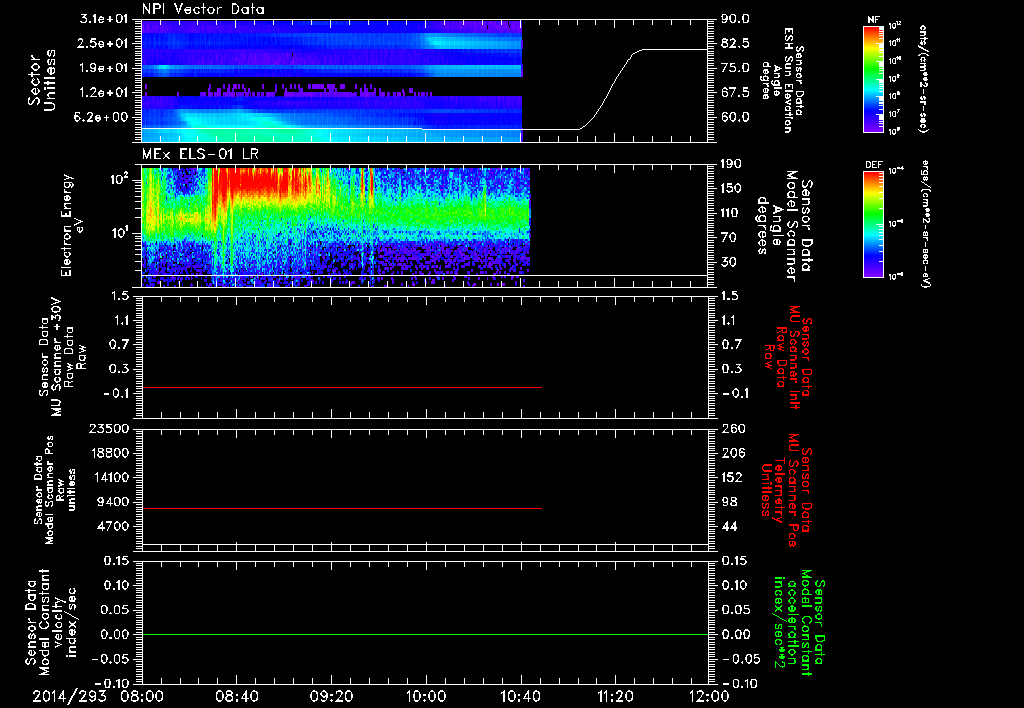Click the green constant velocity line
1024x708 pixels.
[x=425, y=634]
